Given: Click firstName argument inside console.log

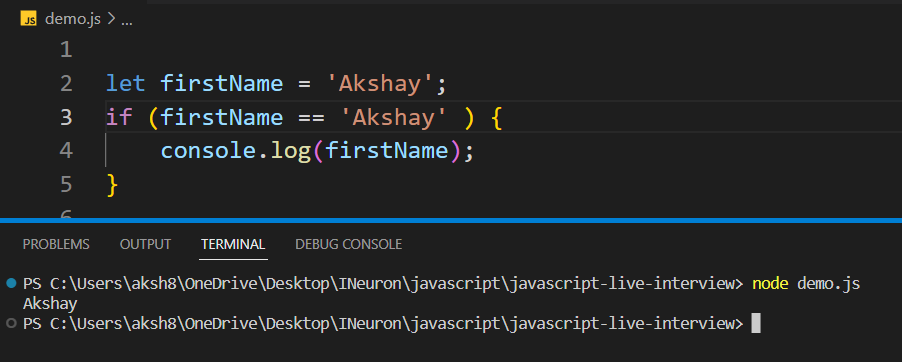Looking at the screenshot, I should pyautogui.click(x=386, y=151).
